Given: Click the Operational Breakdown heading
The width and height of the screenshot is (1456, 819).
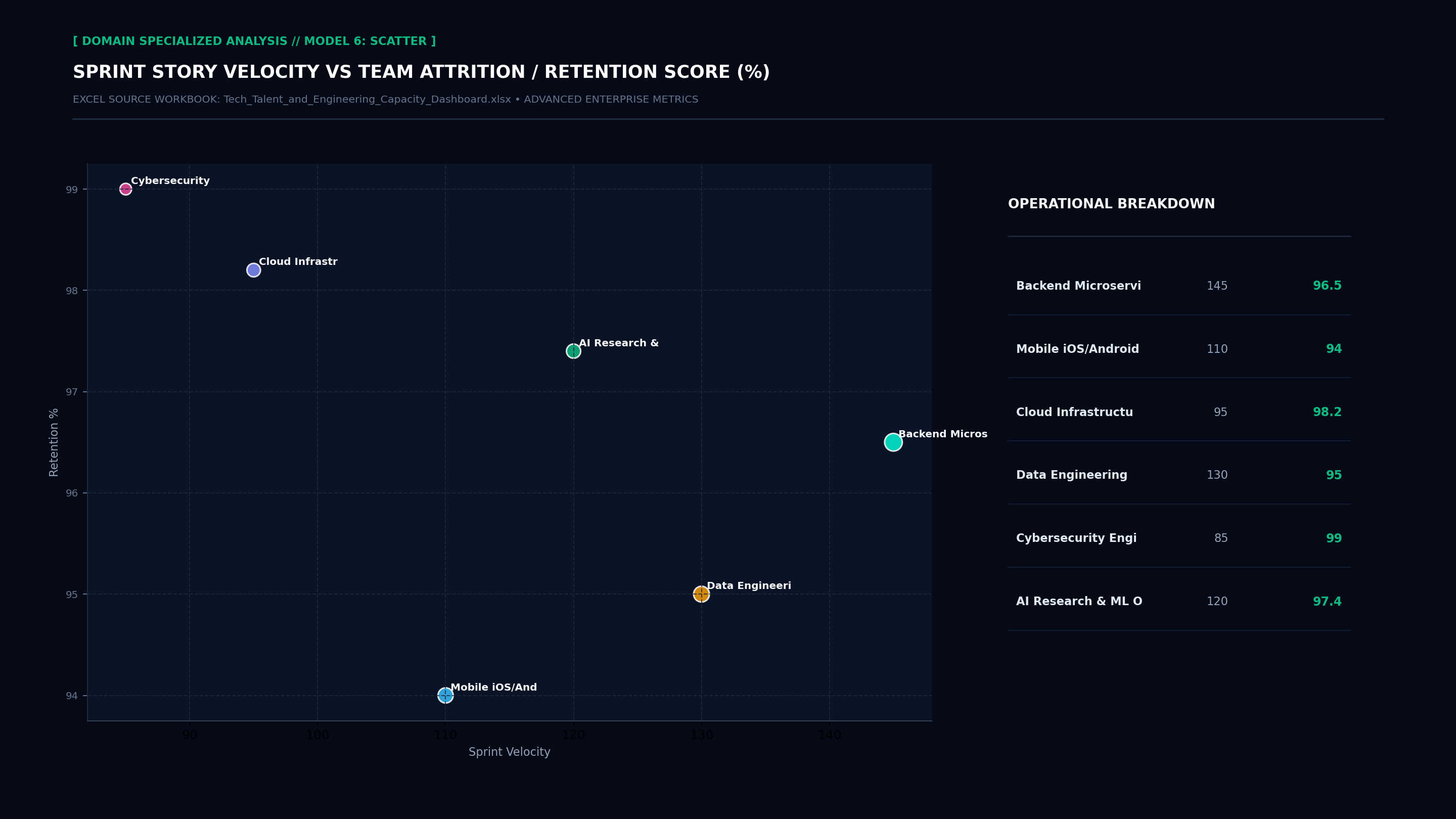Looking at the screenshot, I should pyautogui.click(x=1111, y=204).
